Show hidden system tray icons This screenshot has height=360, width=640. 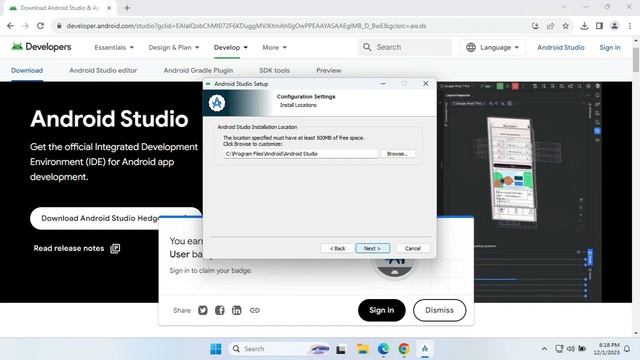point(544,349)
